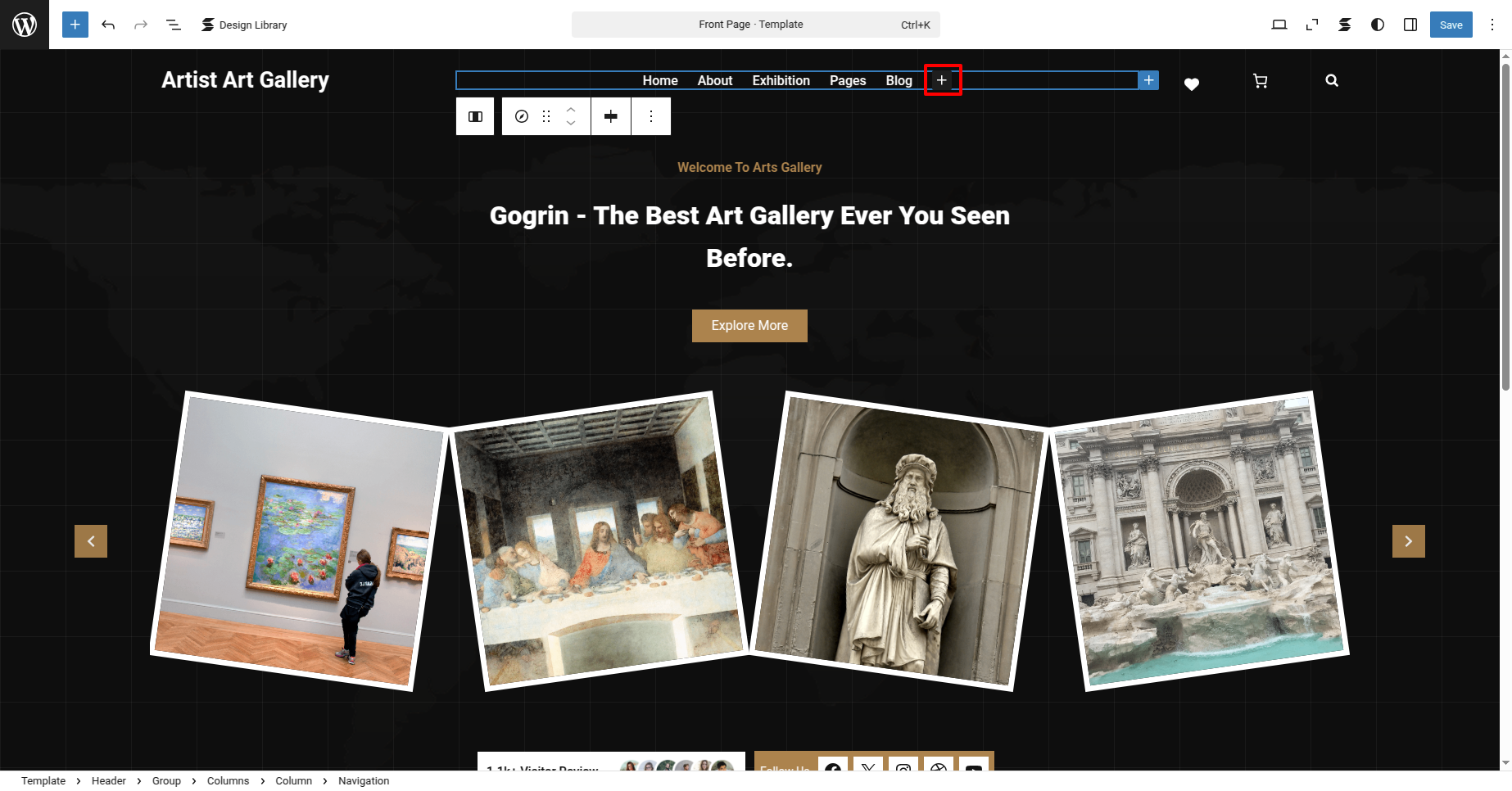This screenshot has height=791, width=1512.
Task: Go to previous carousel slide
Action: [91, 541]
